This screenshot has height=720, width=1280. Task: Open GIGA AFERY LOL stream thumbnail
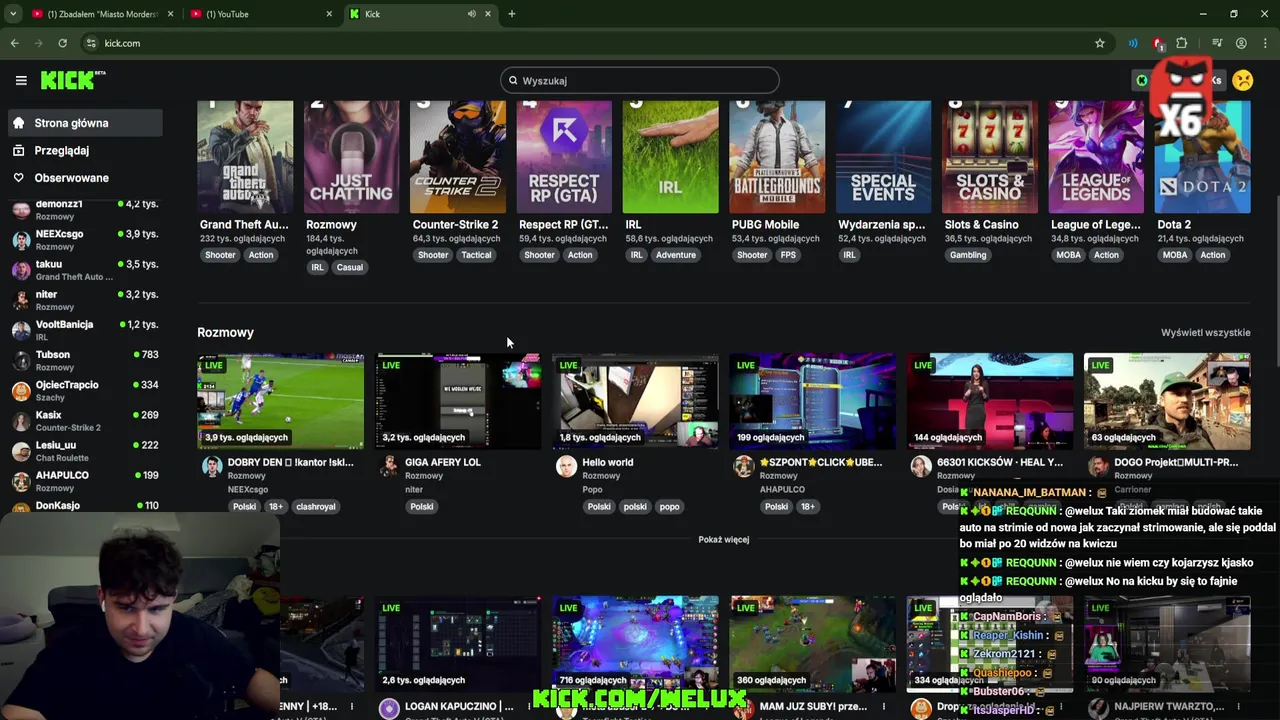pos(458,401)
